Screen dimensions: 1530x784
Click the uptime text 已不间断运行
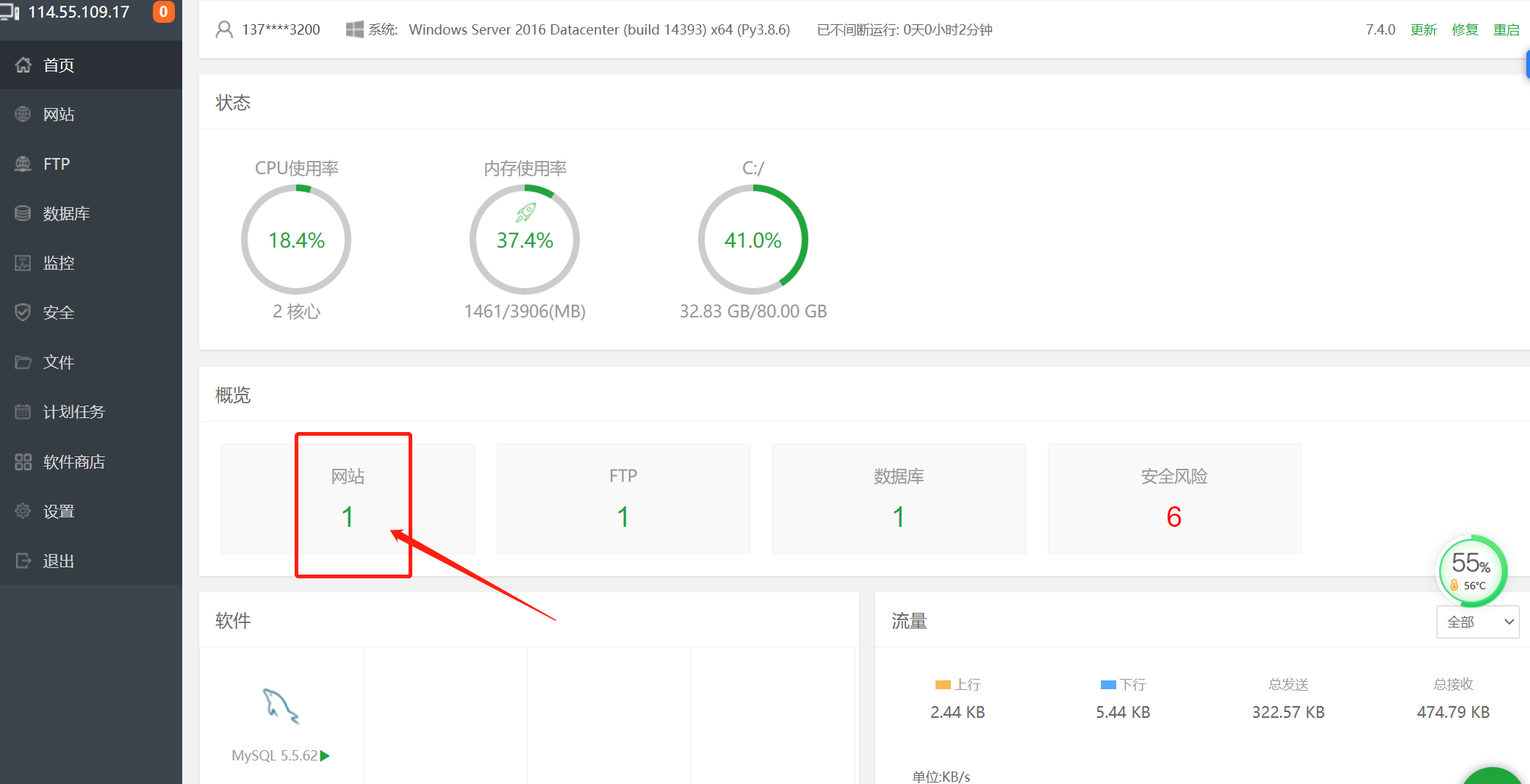click(x=905, y=29)
